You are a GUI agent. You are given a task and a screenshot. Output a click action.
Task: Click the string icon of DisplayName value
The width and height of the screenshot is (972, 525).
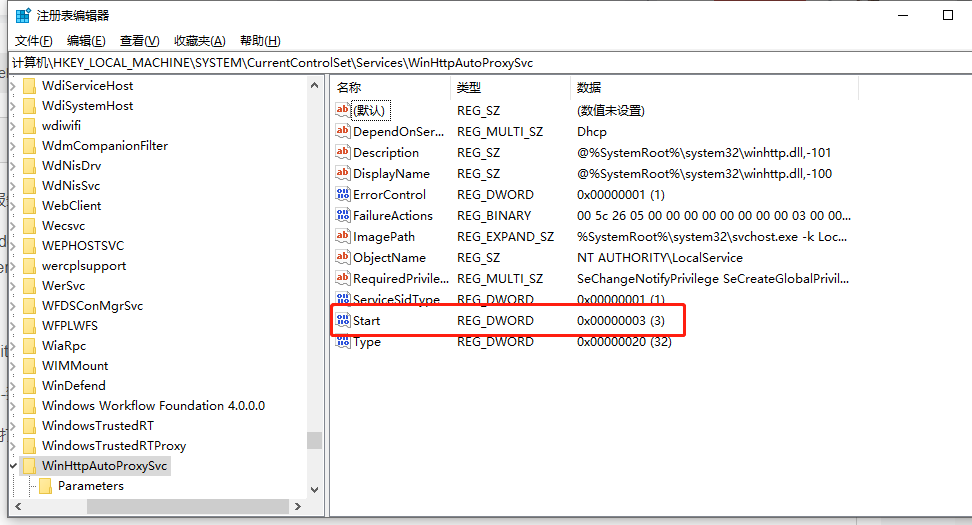click(343, 173)
